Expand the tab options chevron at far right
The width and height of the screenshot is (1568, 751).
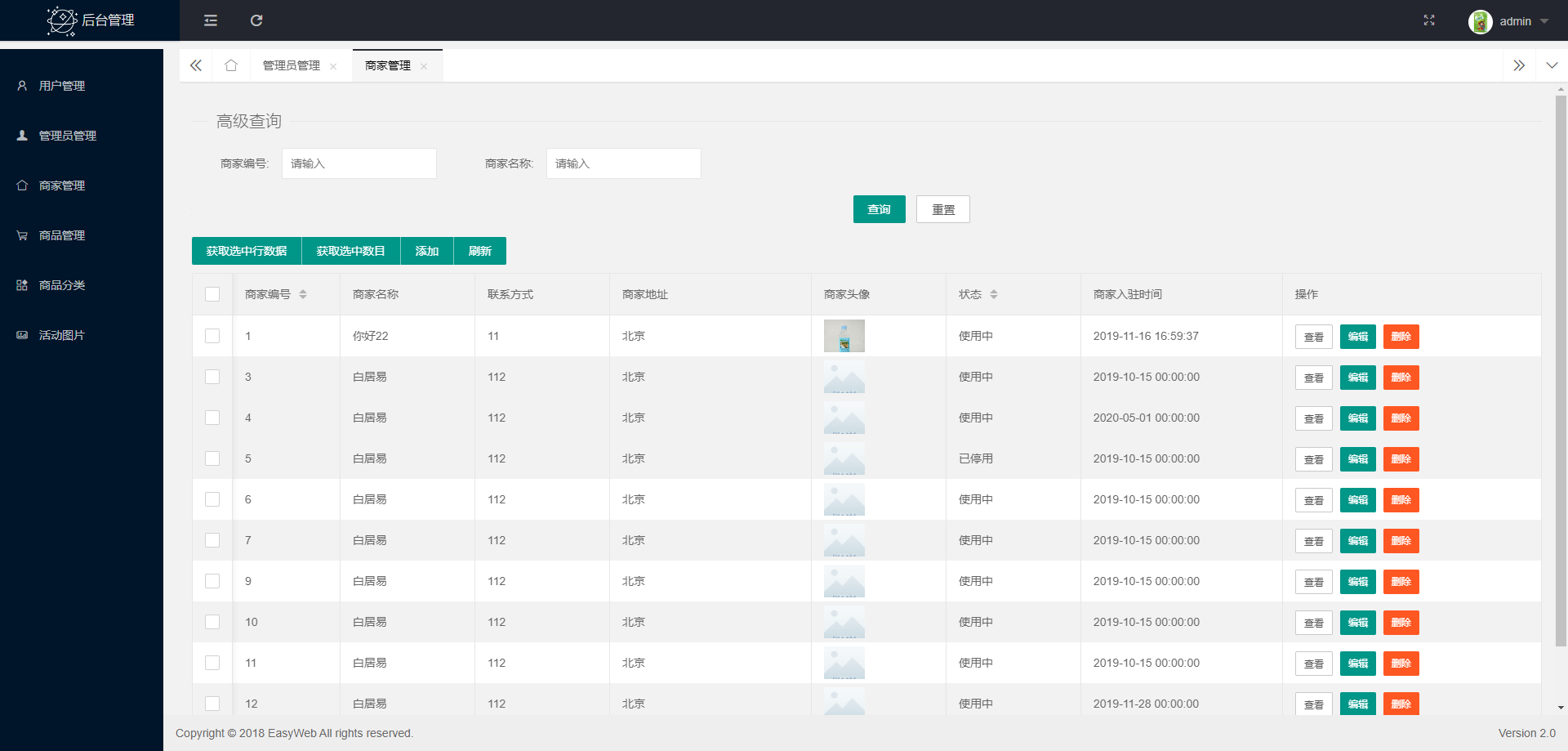tap(1552, 65)
